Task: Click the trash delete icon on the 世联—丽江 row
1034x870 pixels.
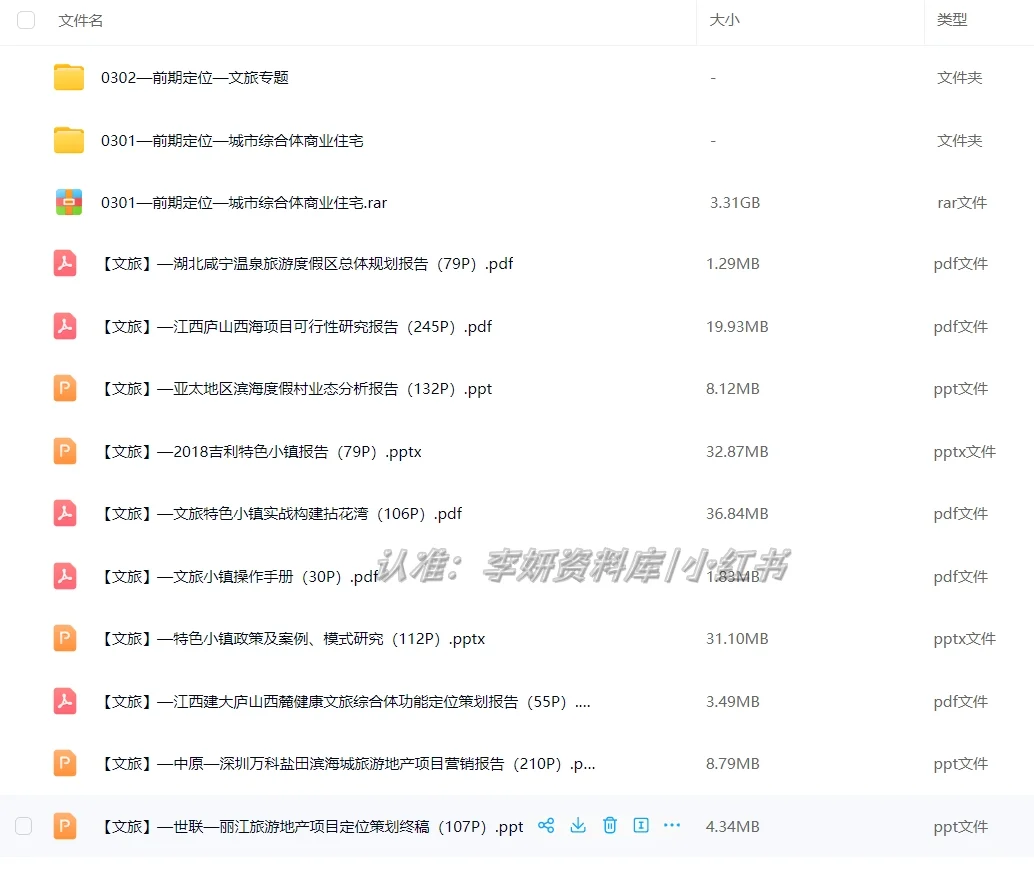Action: pos(610,826)
